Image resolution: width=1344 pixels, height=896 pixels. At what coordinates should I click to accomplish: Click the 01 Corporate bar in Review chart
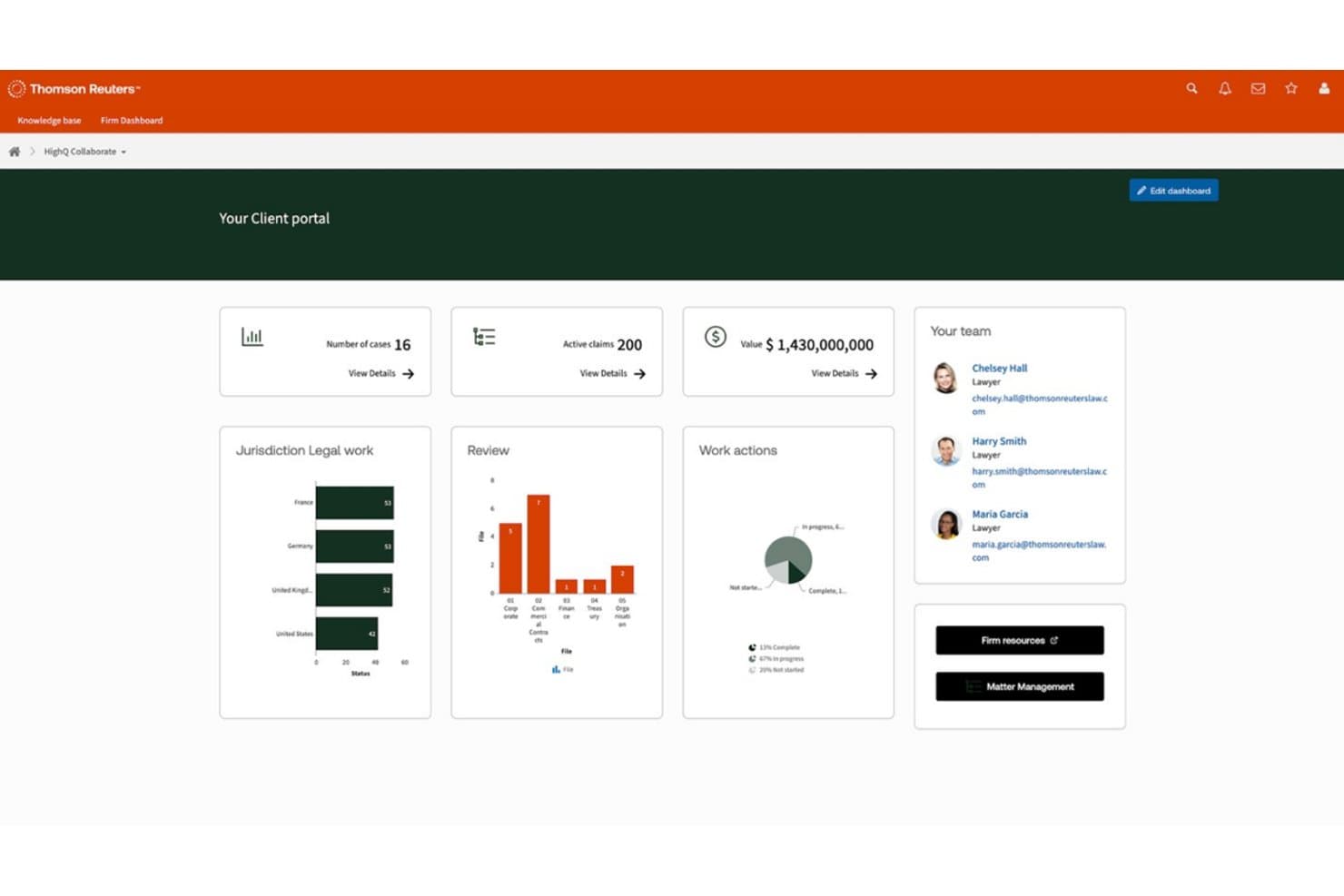(510, 558)
